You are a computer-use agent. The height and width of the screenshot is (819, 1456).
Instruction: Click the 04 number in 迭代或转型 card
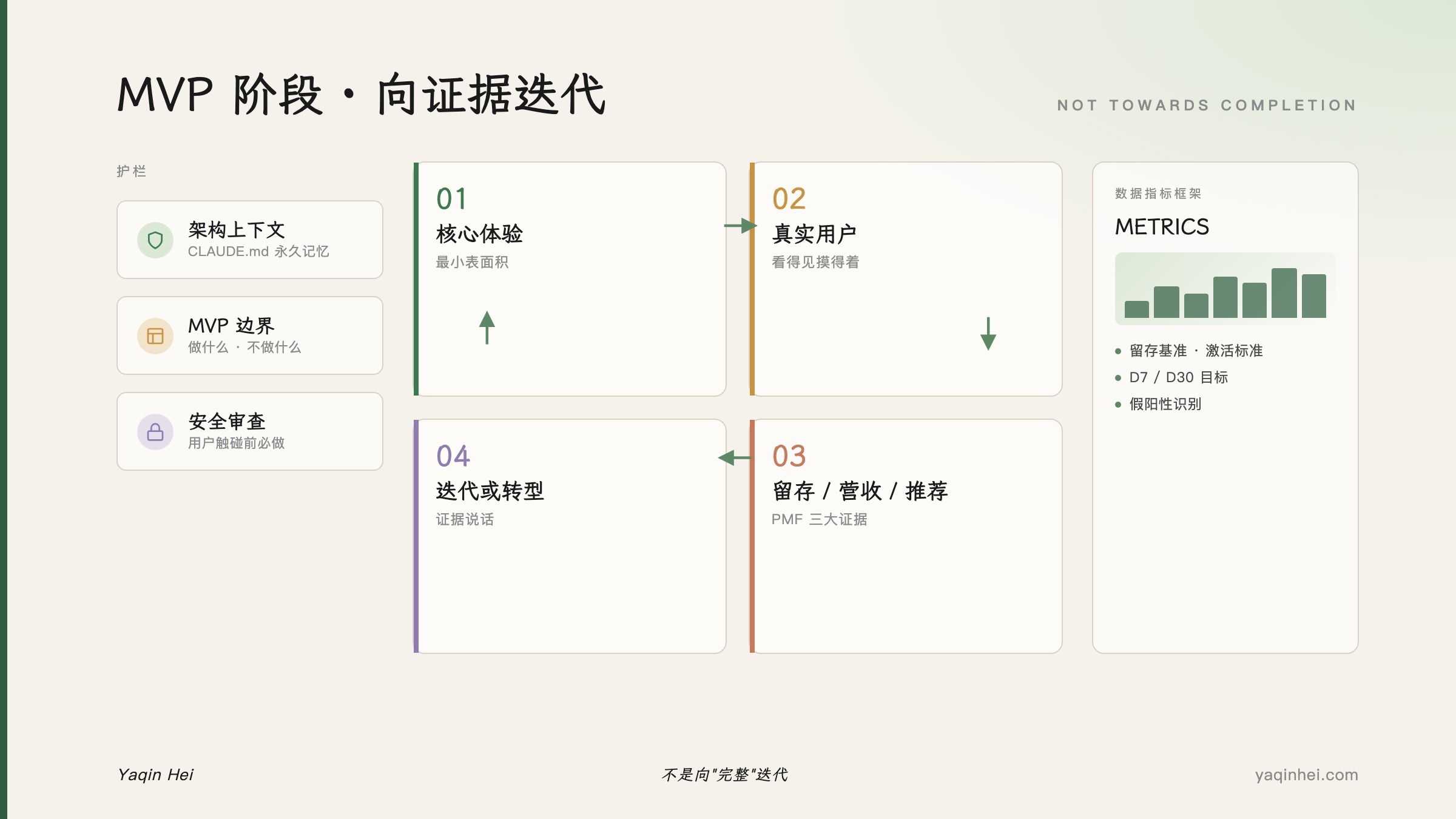(x=453, y=456)
